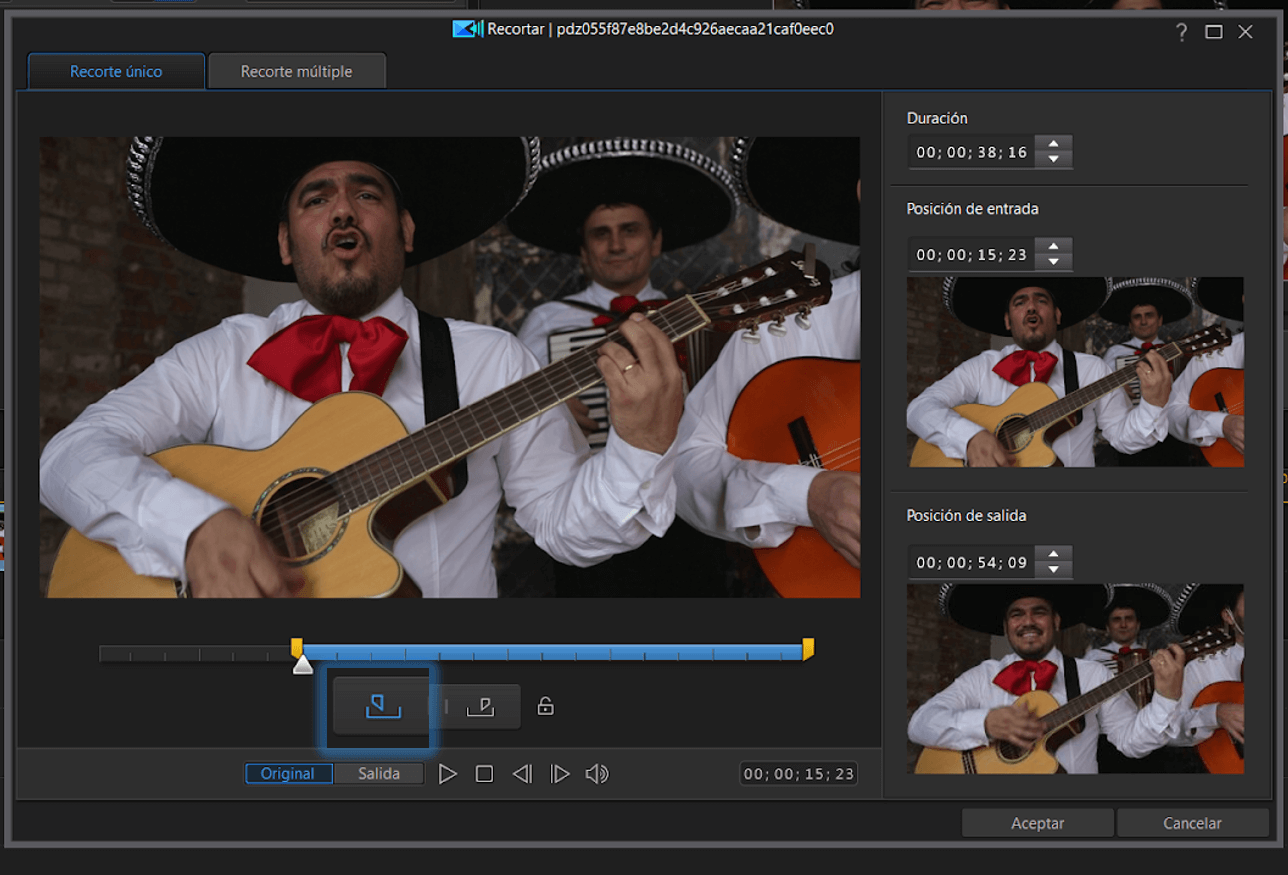Decrease Posición de salida with down arrow

click(x=1053, y=570)
